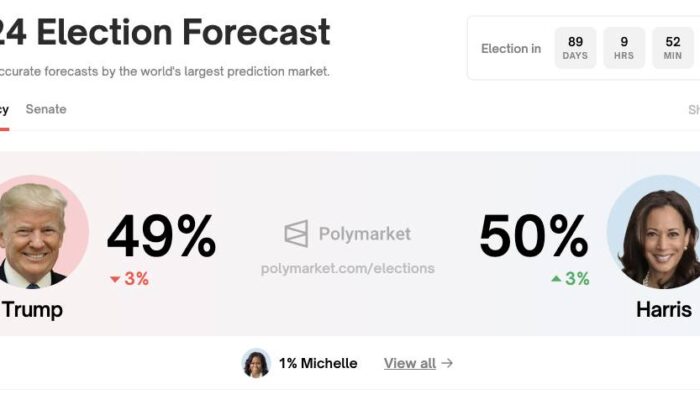The width and height of the screenshot is (700, 400).
Task: Click the portrait above the Harris label
Action: (x=656, y=232)
